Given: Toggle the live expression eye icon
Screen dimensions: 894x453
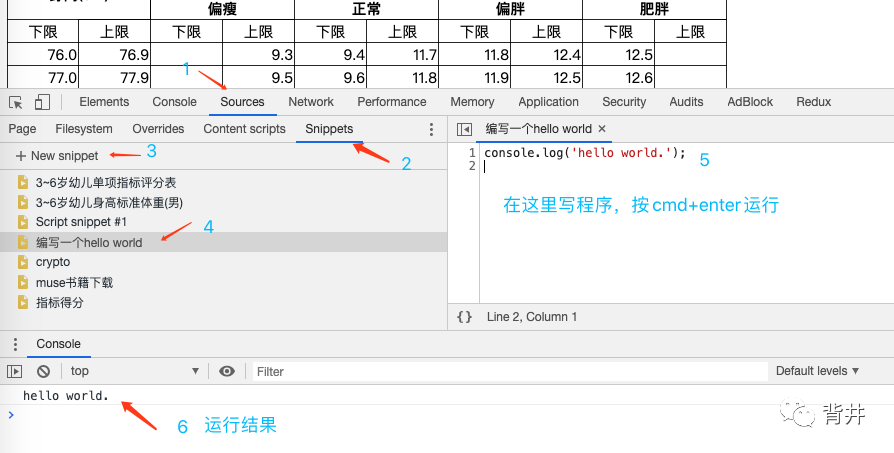Looking at the screenshot, I should (x=227, y=372).
